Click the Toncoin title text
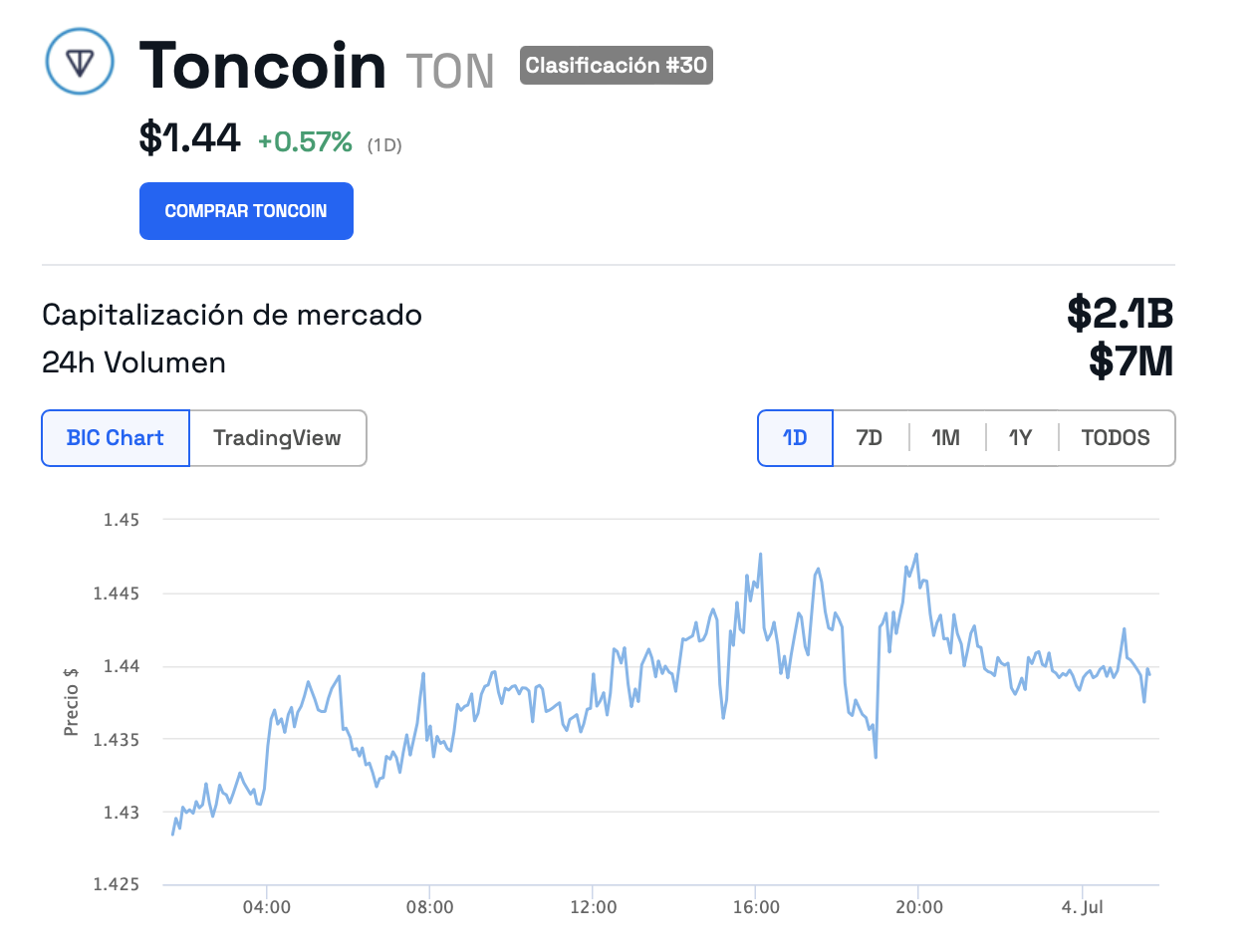The width and height of the screenshot is (1257, 952). point(263,66)
